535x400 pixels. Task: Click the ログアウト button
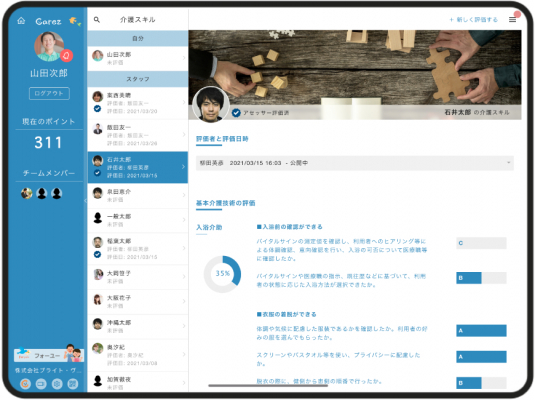click(49, 93)
